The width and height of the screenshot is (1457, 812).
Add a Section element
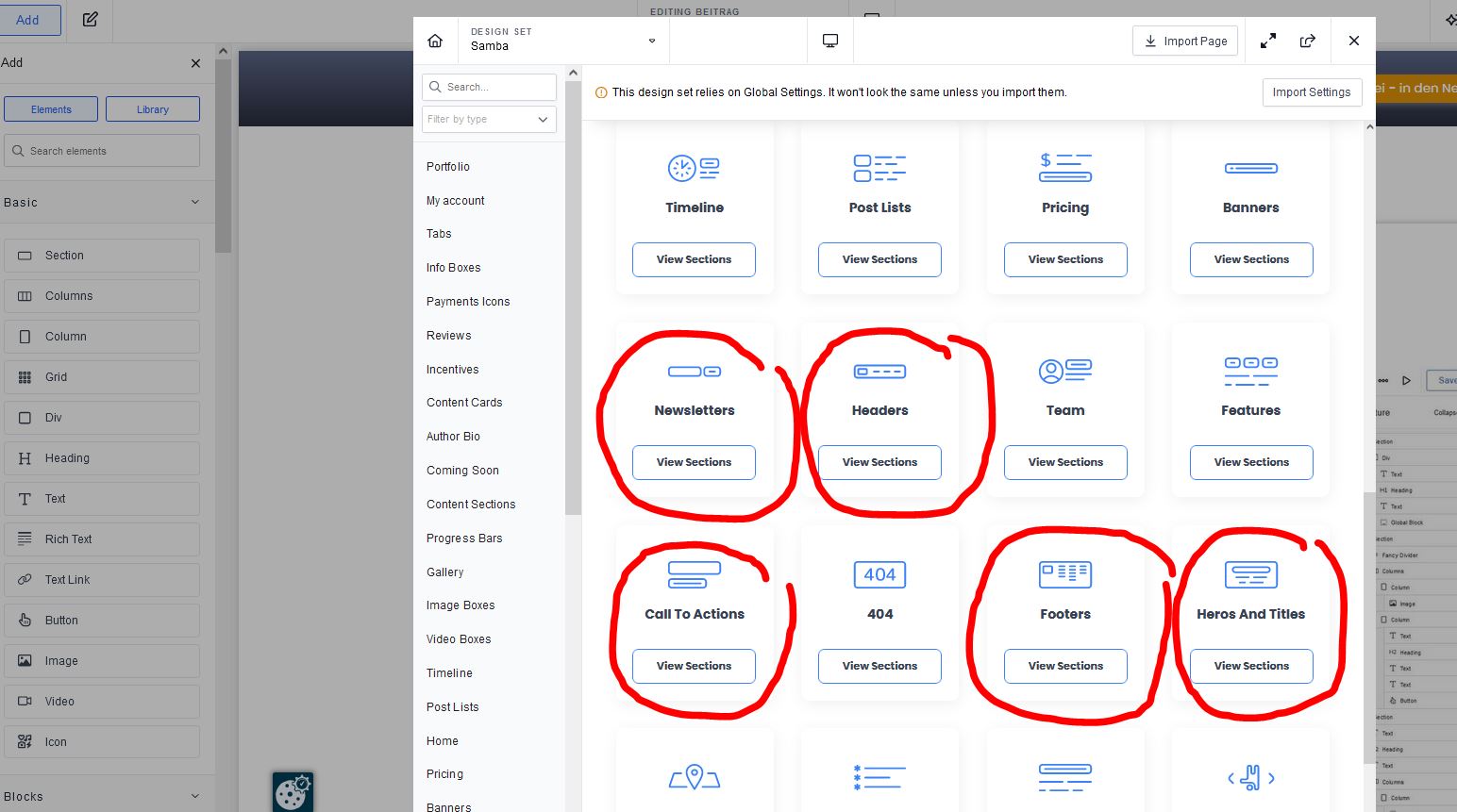[102, 256]
